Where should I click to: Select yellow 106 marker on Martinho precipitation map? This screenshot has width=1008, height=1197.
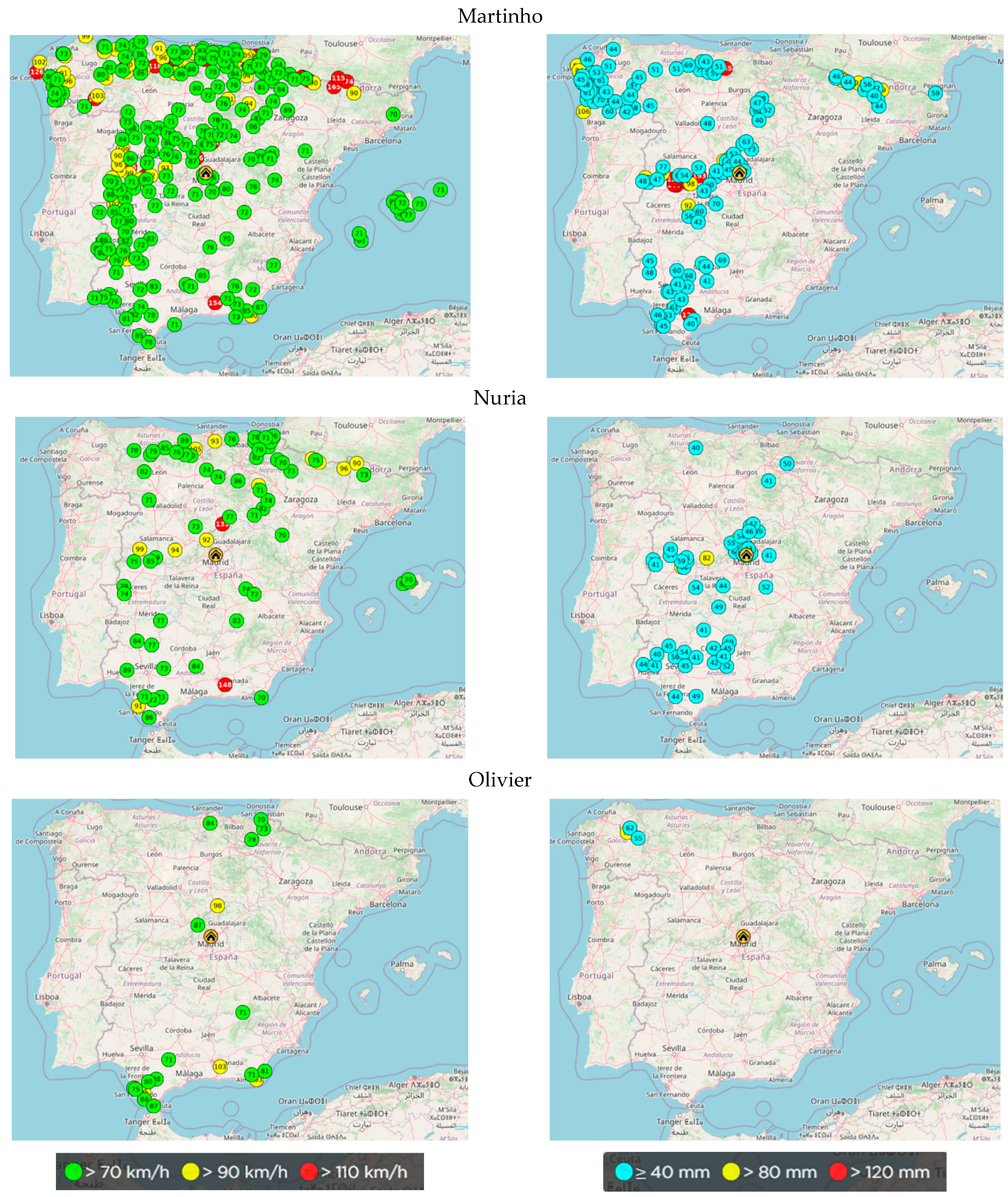[584, 111]
